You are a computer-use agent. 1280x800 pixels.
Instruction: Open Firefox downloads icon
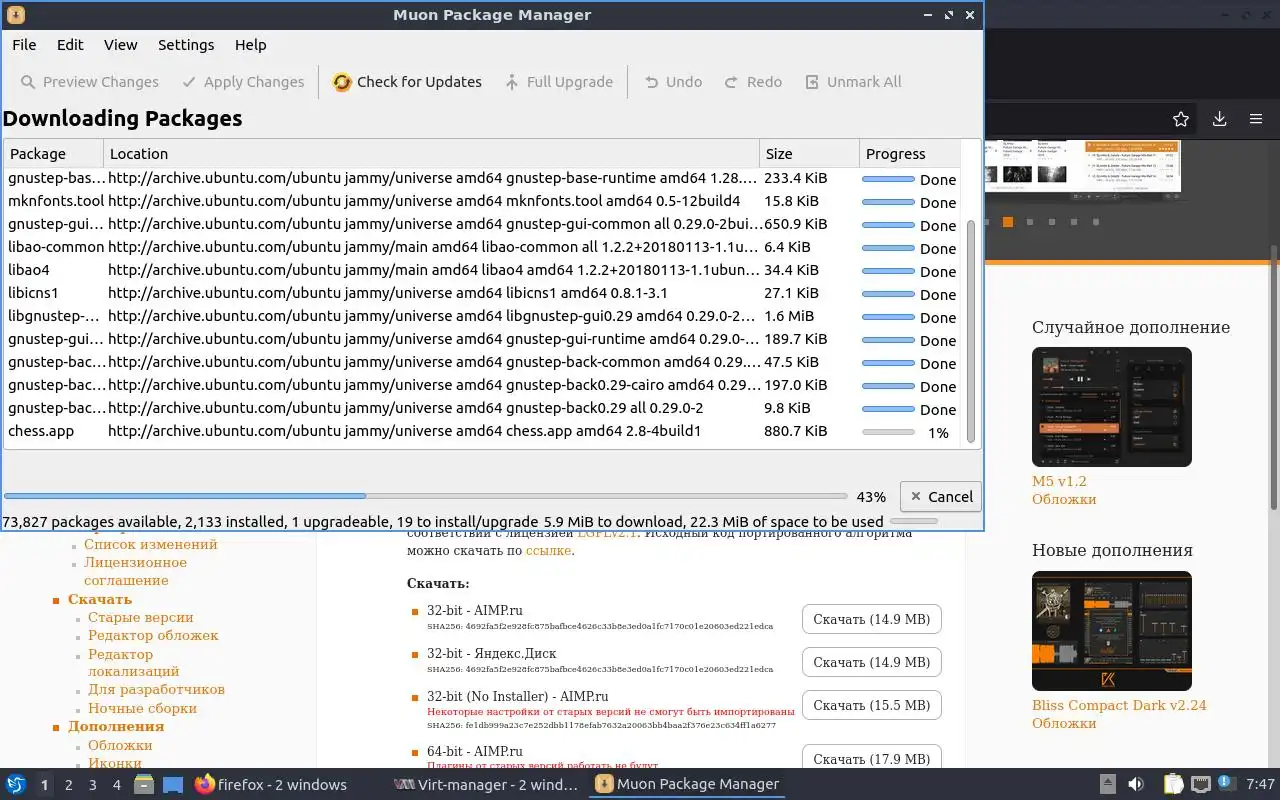pyautogui.click(x=1219, y=119)
